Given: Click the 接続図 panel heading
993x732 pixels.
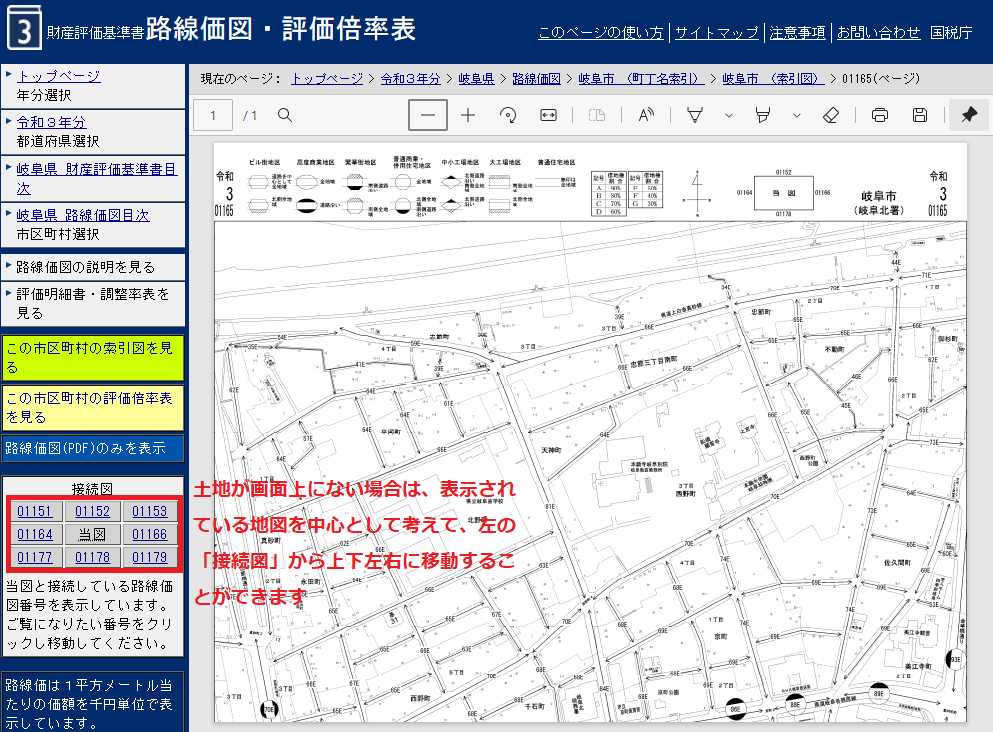Looking at the screenshot, I should tap(92, 489).
